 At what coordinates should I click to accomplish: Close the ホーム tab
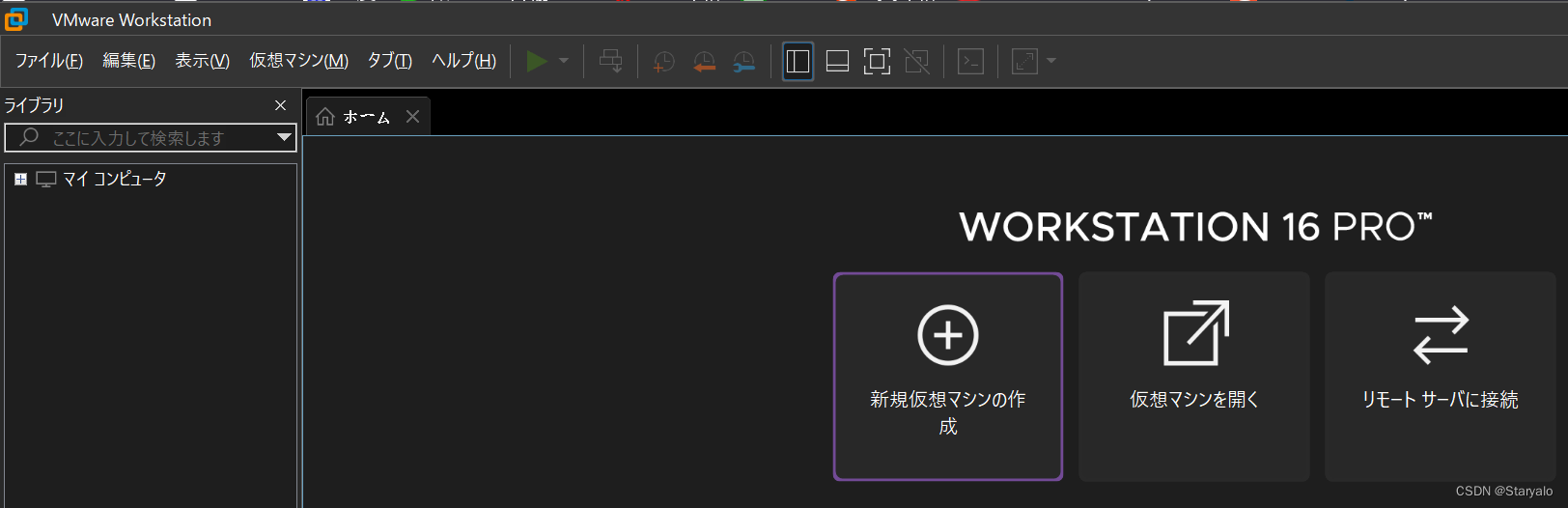412,117
